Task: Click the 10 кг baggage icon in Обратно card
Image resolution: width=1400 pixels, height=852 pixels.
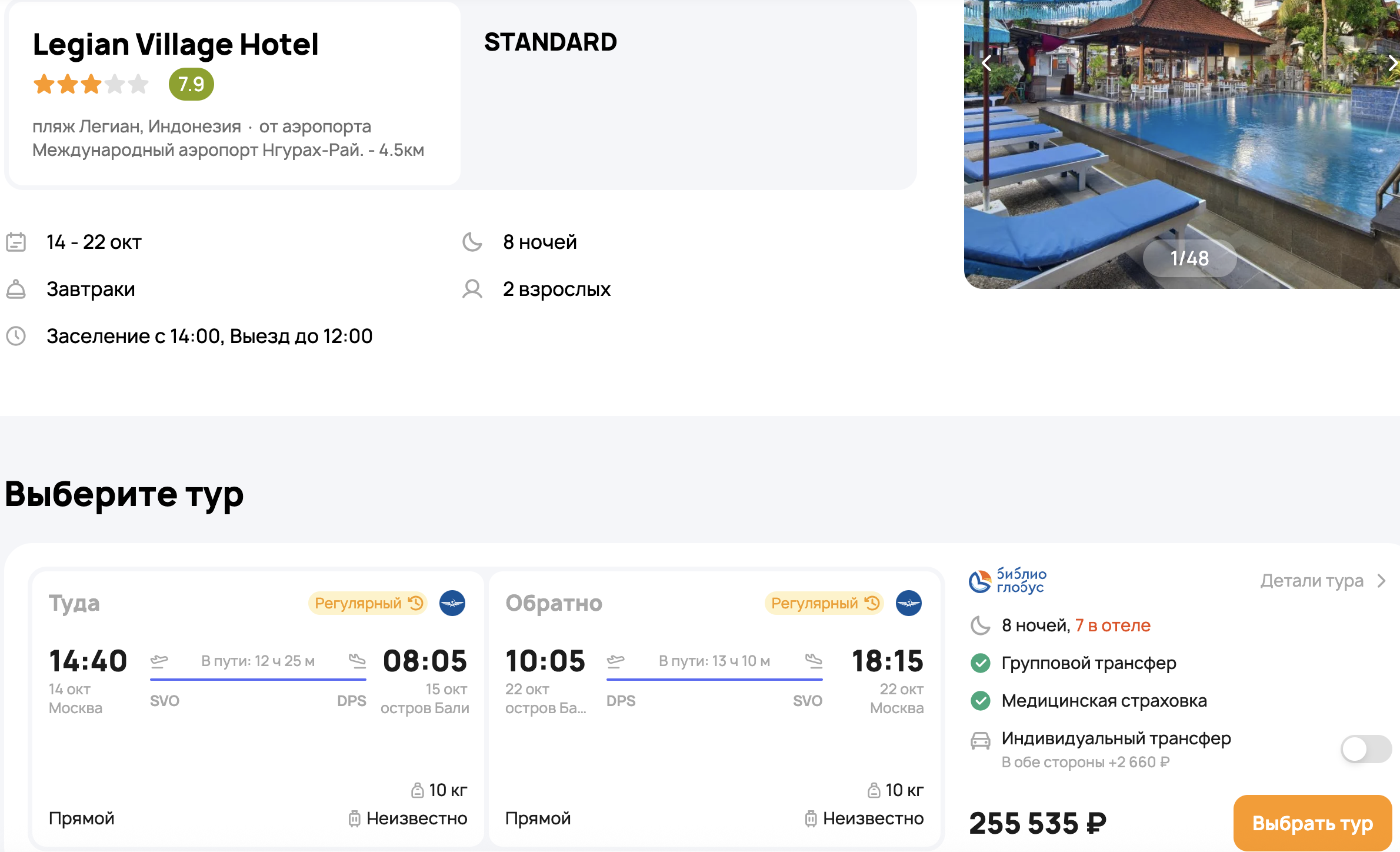Action: 874,790
